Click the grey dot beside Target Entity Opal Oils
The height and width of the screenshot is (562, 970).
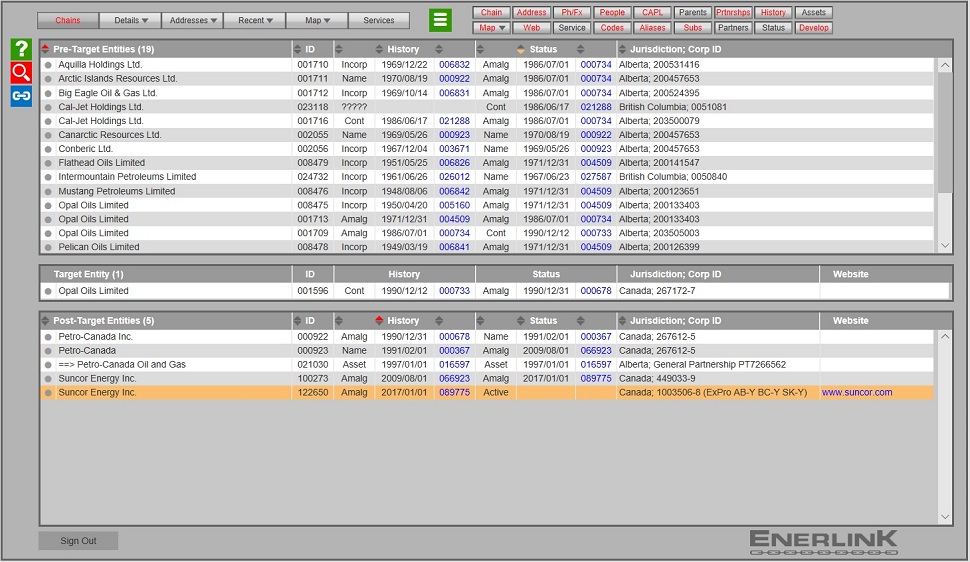click(x=48, y=292)
